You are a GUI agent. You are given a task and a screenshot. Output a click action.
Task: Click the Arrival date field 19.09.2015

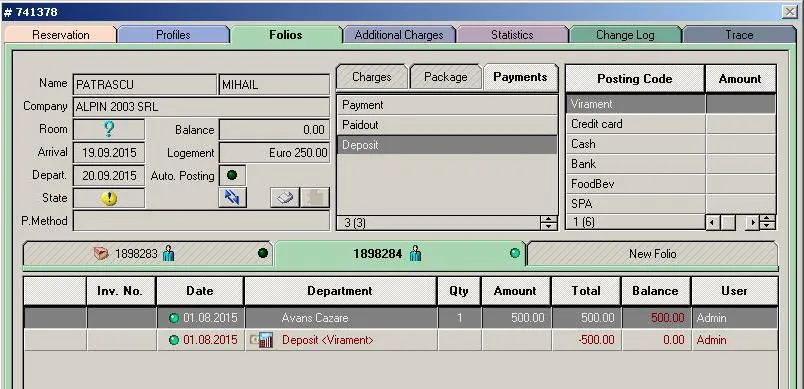click(x=109, y=153)
